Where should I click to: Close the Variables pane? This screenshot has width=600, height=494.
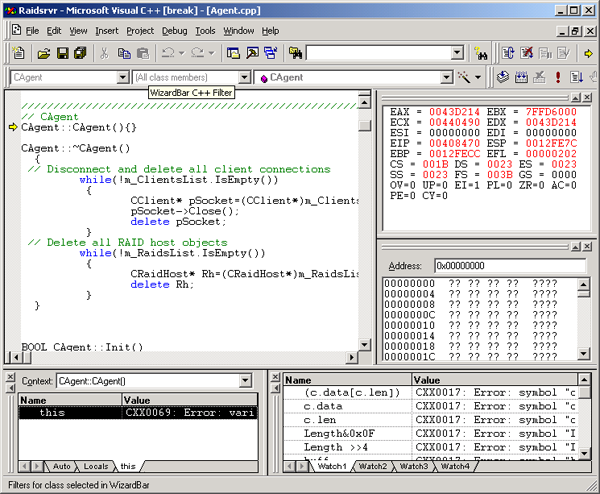click(x=10, y=377)
